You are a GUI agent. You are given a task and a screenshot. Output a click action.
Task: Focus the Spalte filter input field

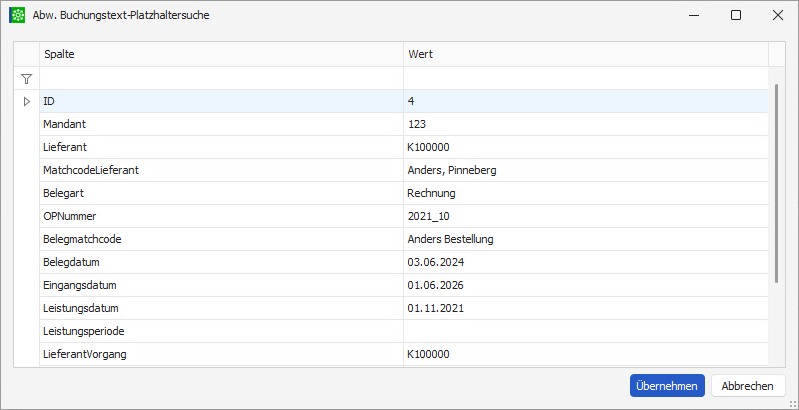[221, 78]
